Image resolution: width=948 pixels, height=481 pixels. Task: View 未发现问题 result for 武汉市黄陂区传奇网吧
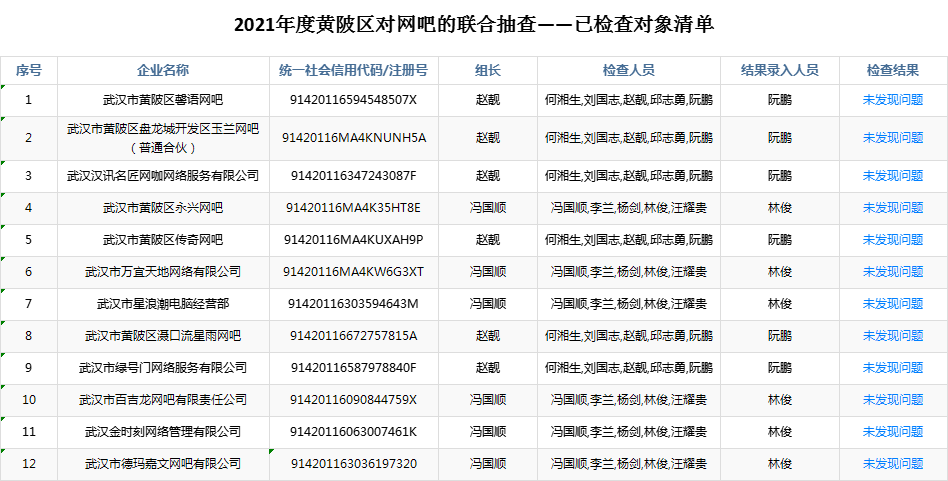892,240
